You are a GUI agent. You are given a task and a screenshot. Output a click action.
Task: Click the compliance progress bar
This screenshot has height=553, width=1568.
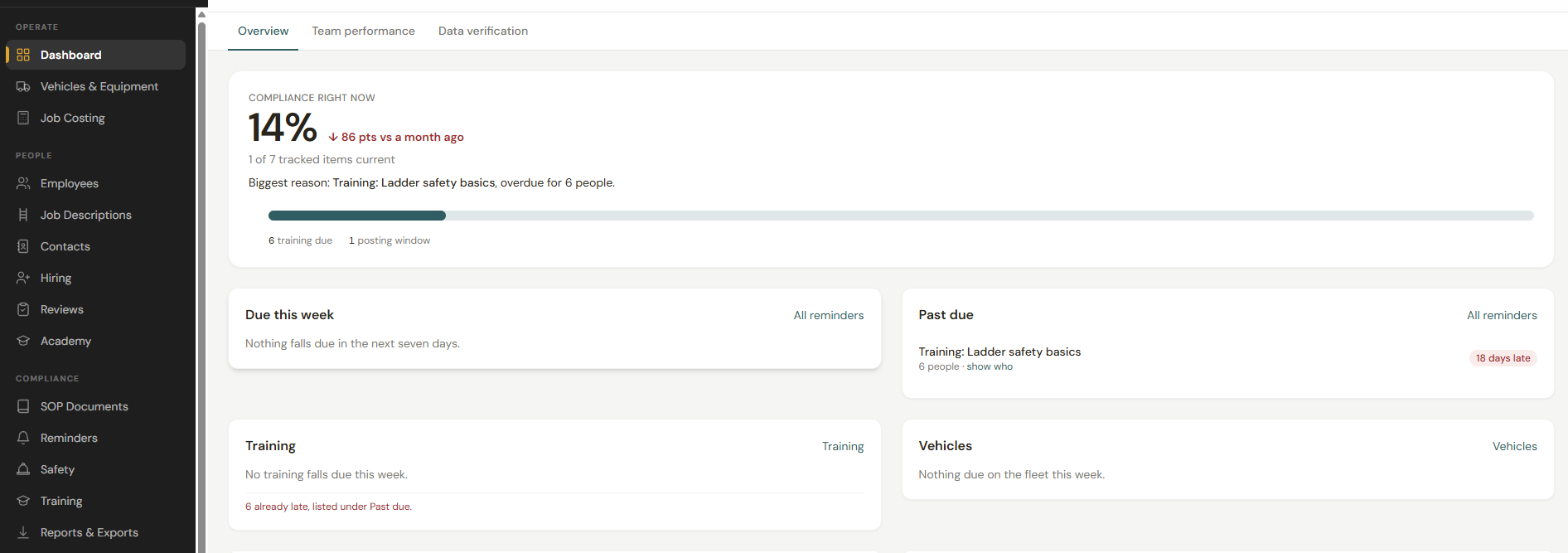[x=901, y=216]
